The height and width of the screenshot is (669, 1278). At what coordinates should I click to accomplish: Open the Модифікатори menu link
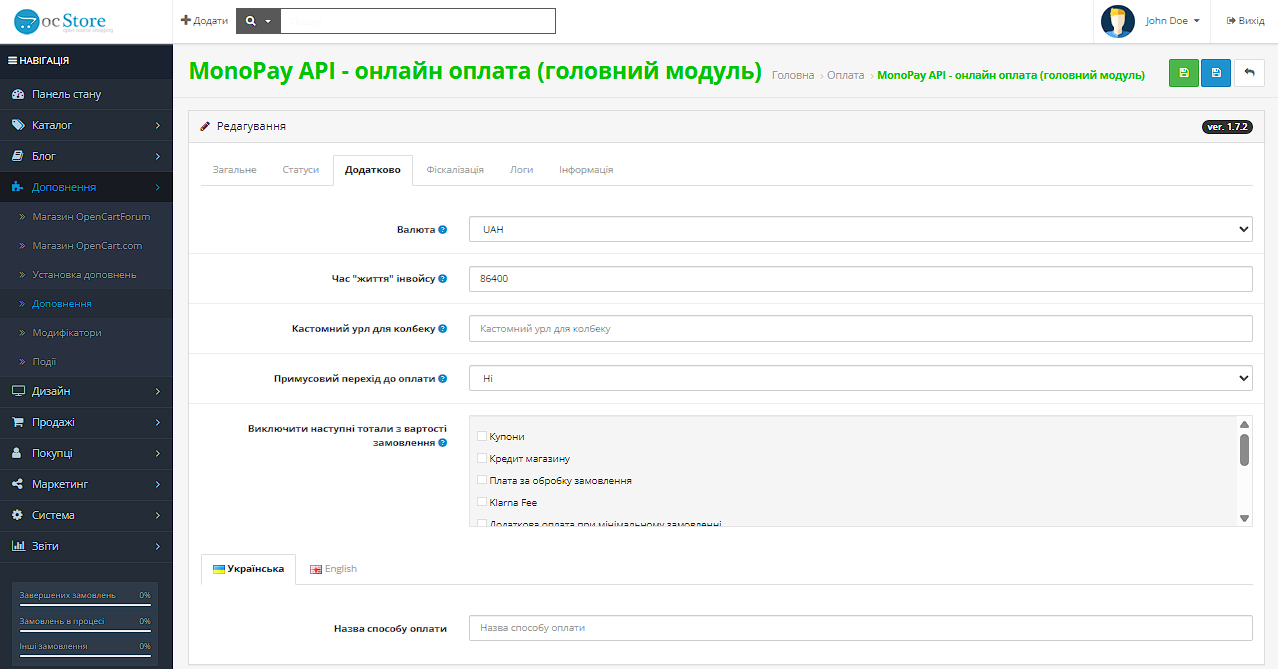[67, 332]
